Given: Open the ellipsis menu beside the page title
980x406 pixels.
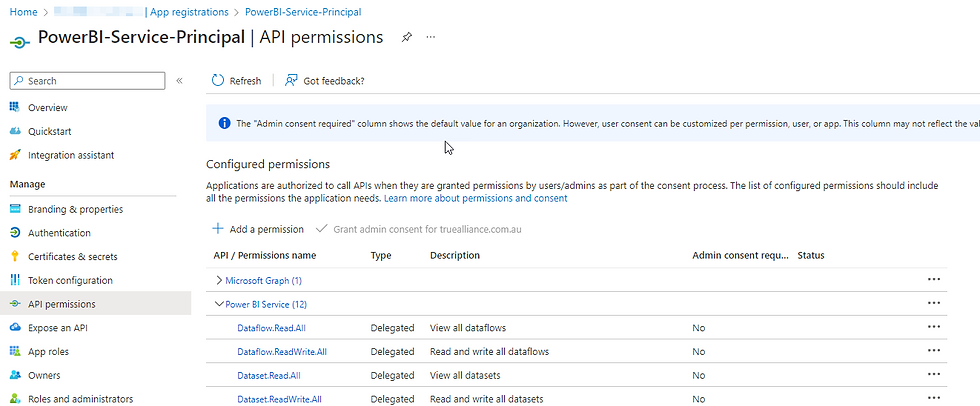Looking at the screenshot, I should point(431,37).
